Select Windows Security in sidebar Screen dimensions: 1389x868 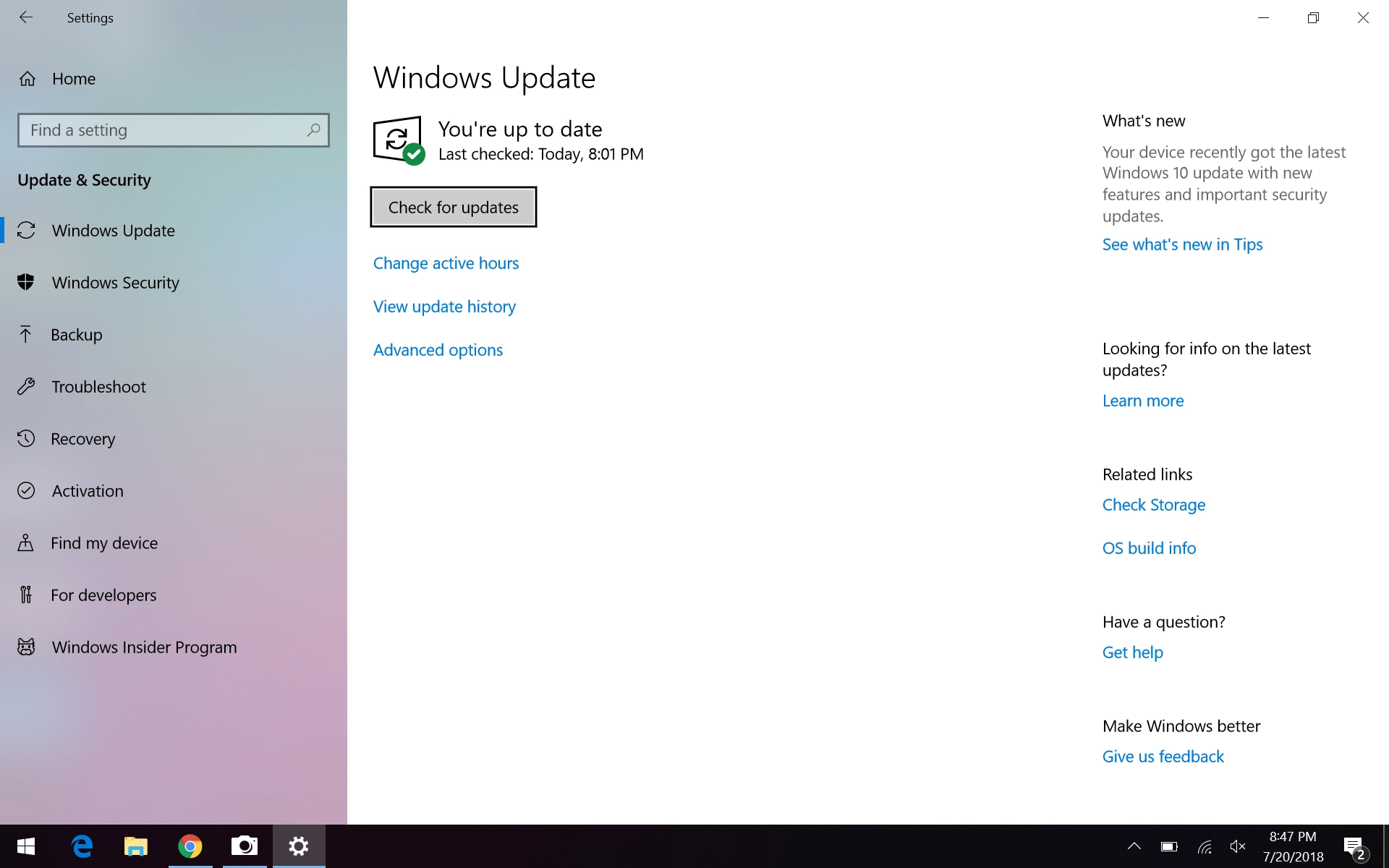click(x=174, y=282)
